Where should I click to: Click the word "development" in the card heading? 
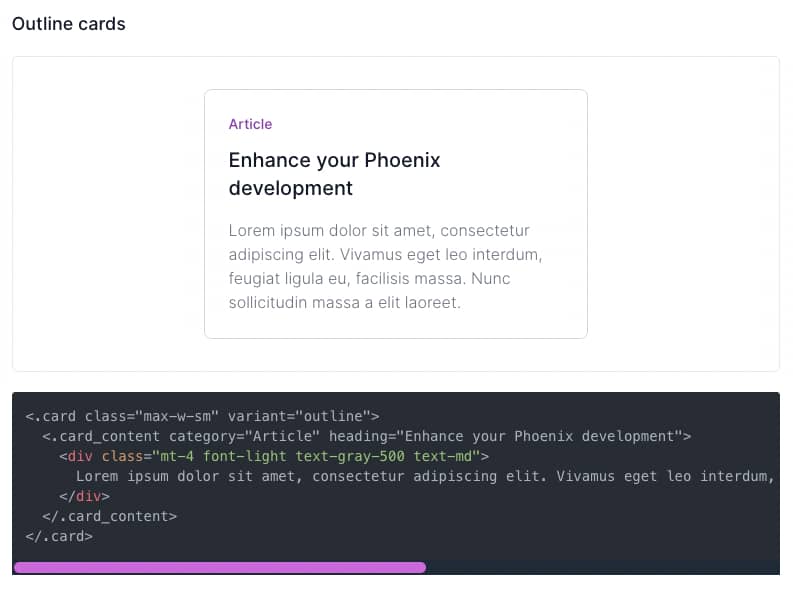point(291,188)
